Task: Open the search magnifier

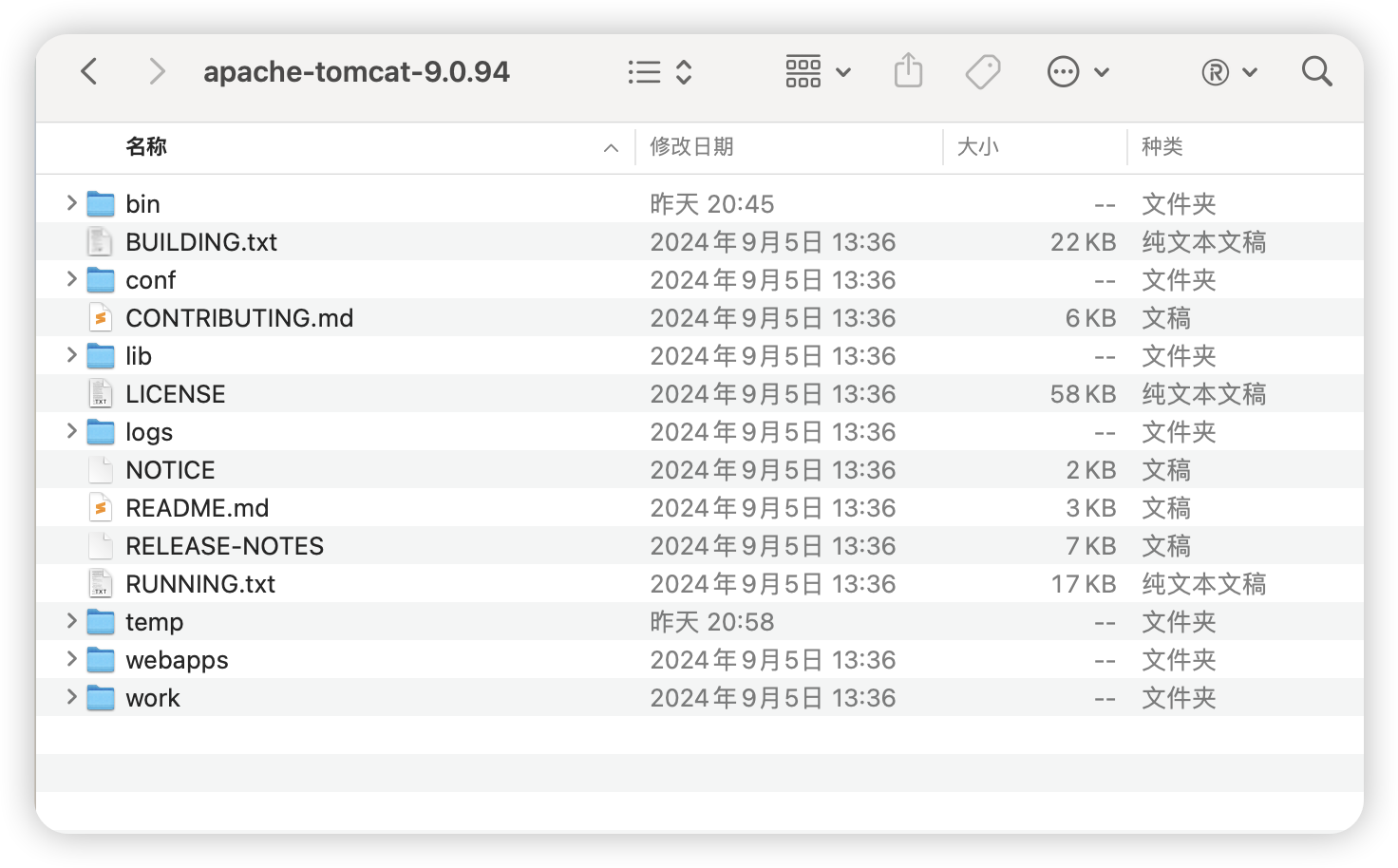Action: tap(1317, 71)
